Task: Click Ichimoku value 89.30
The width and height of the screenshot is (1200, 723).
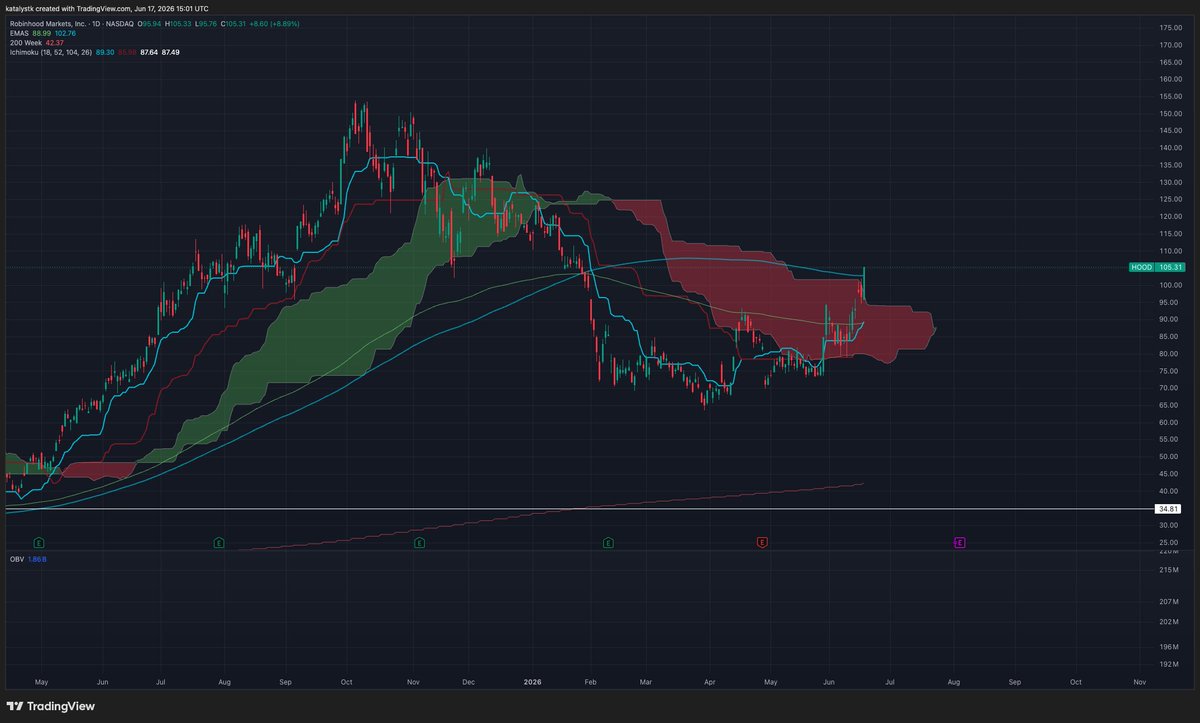Action: (105, 52)
